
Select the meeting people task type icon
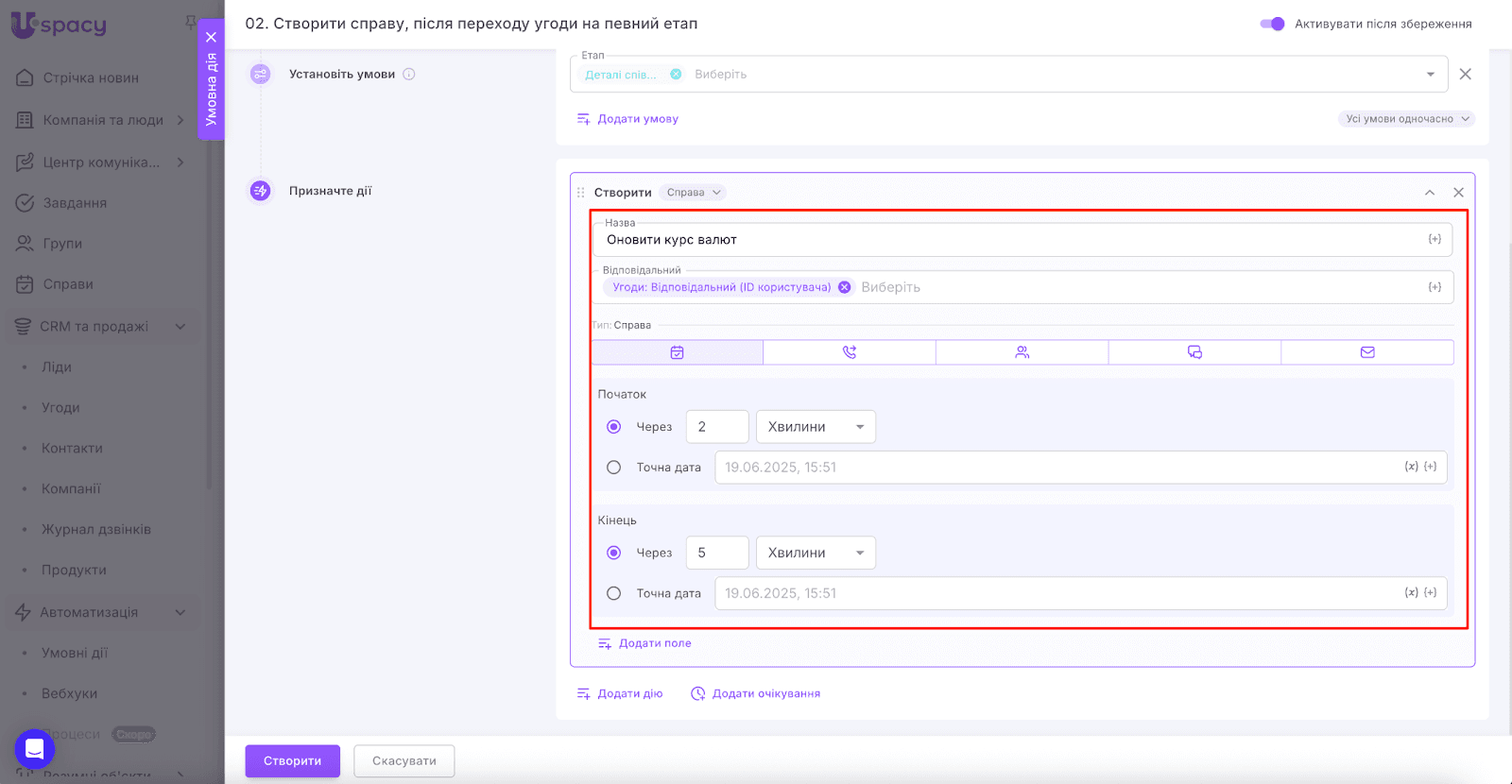[x=1022, y=352]
